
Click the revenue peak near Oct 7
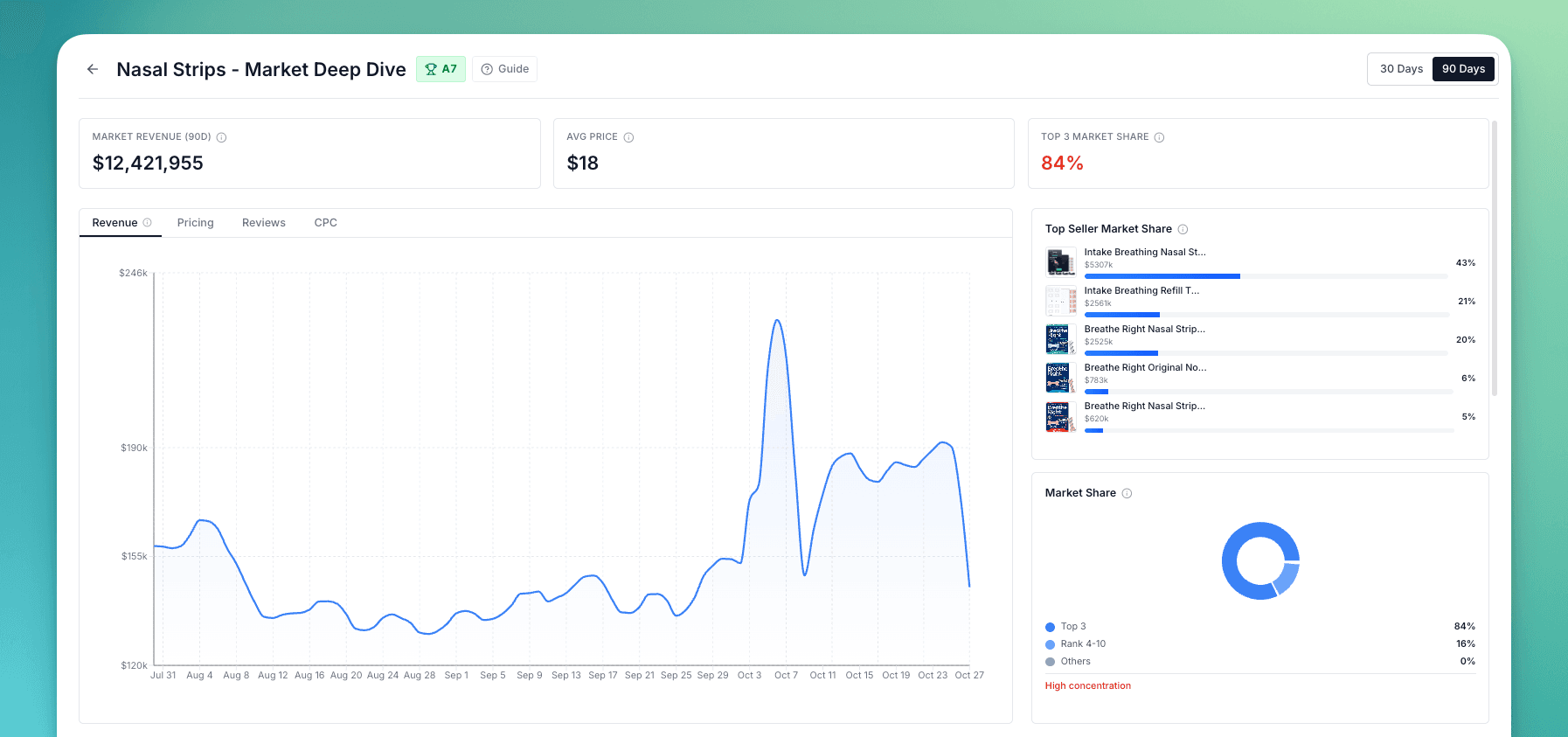coord(777,321)
